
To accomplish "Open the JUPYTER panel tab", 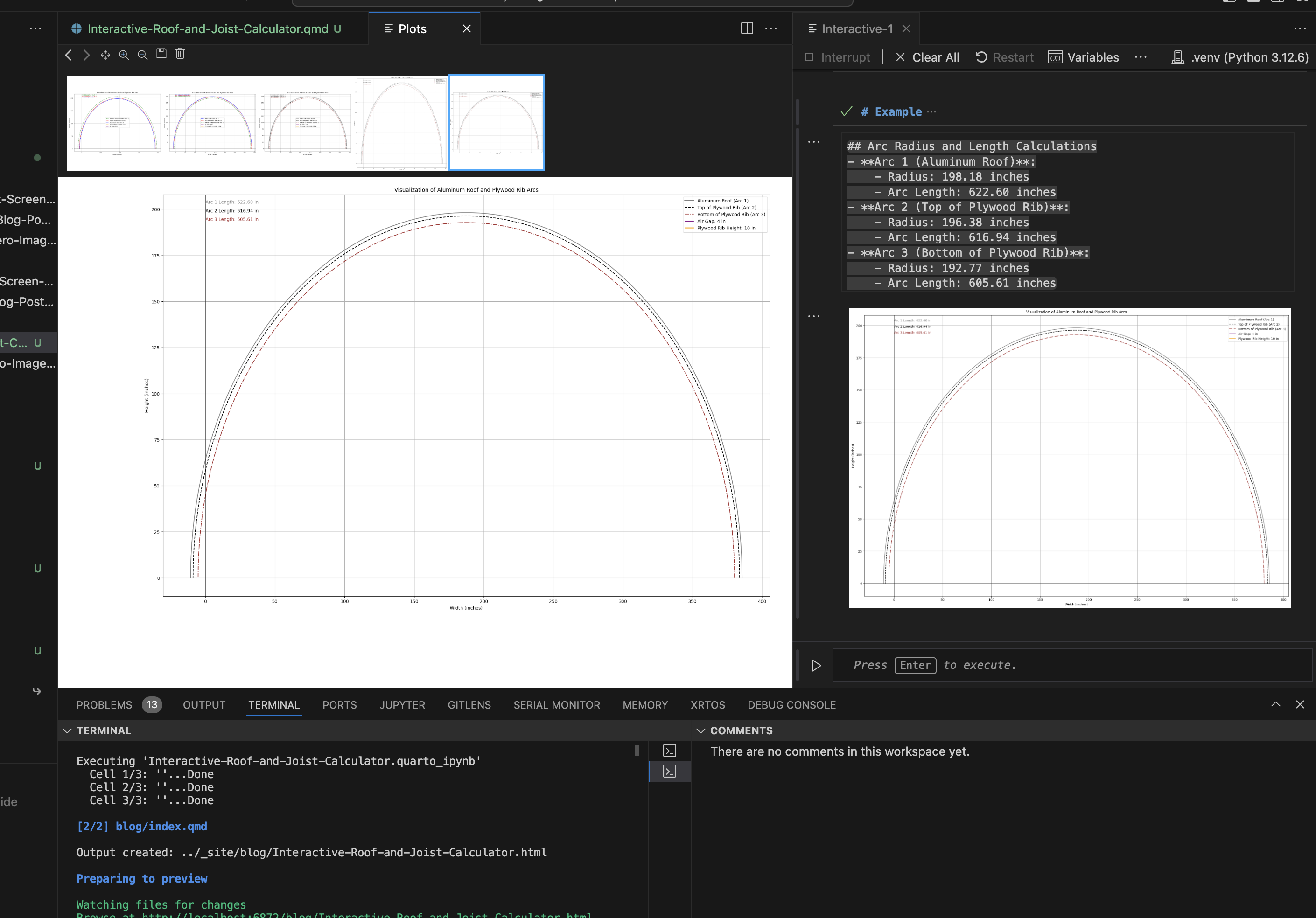I will click(x=402, y=705).
